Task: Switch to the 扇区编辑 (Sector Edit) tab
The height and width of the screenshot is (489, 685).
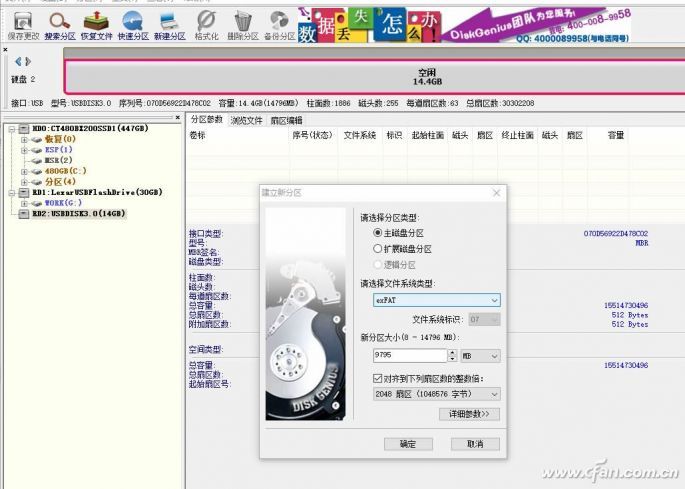Action: click(x=286, y=120)
